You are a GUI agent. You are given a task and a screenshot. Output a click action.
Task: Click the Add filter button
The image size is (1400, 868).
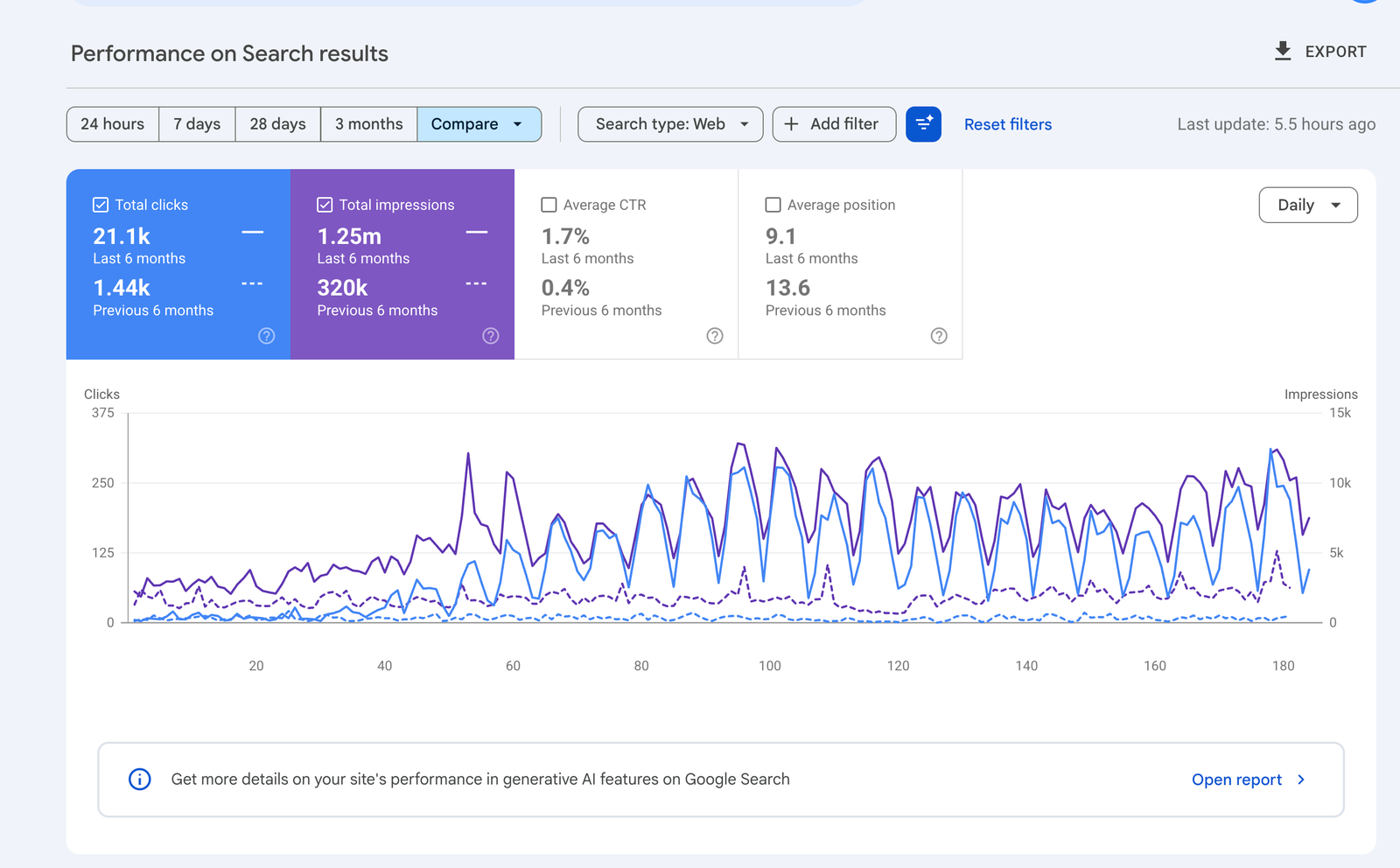[834, 124]
